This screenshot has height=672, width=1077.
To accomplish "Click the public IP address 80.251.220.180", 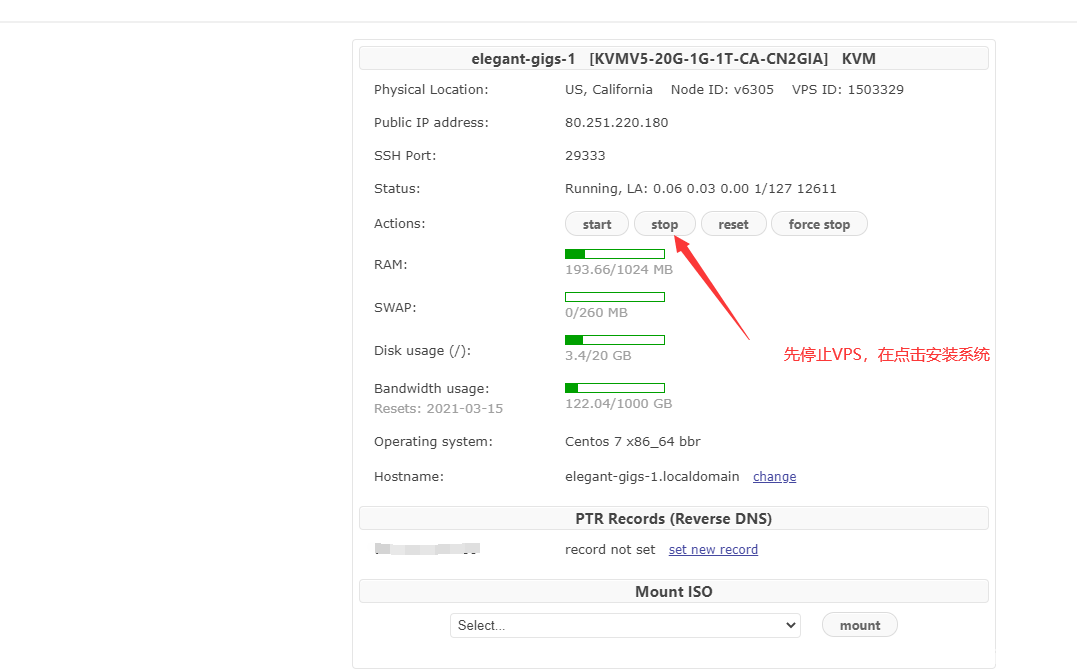I will 616,123.
